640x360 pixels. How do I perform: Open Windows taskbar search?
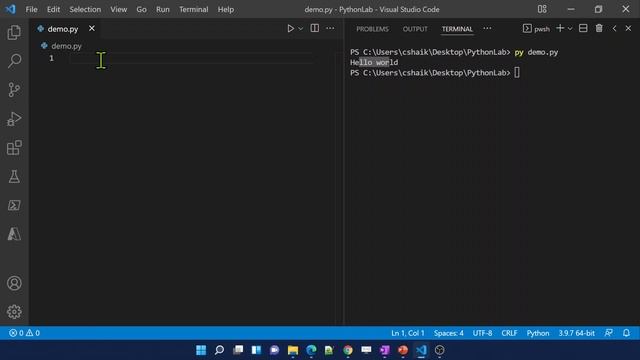click(x=219, y=350)
